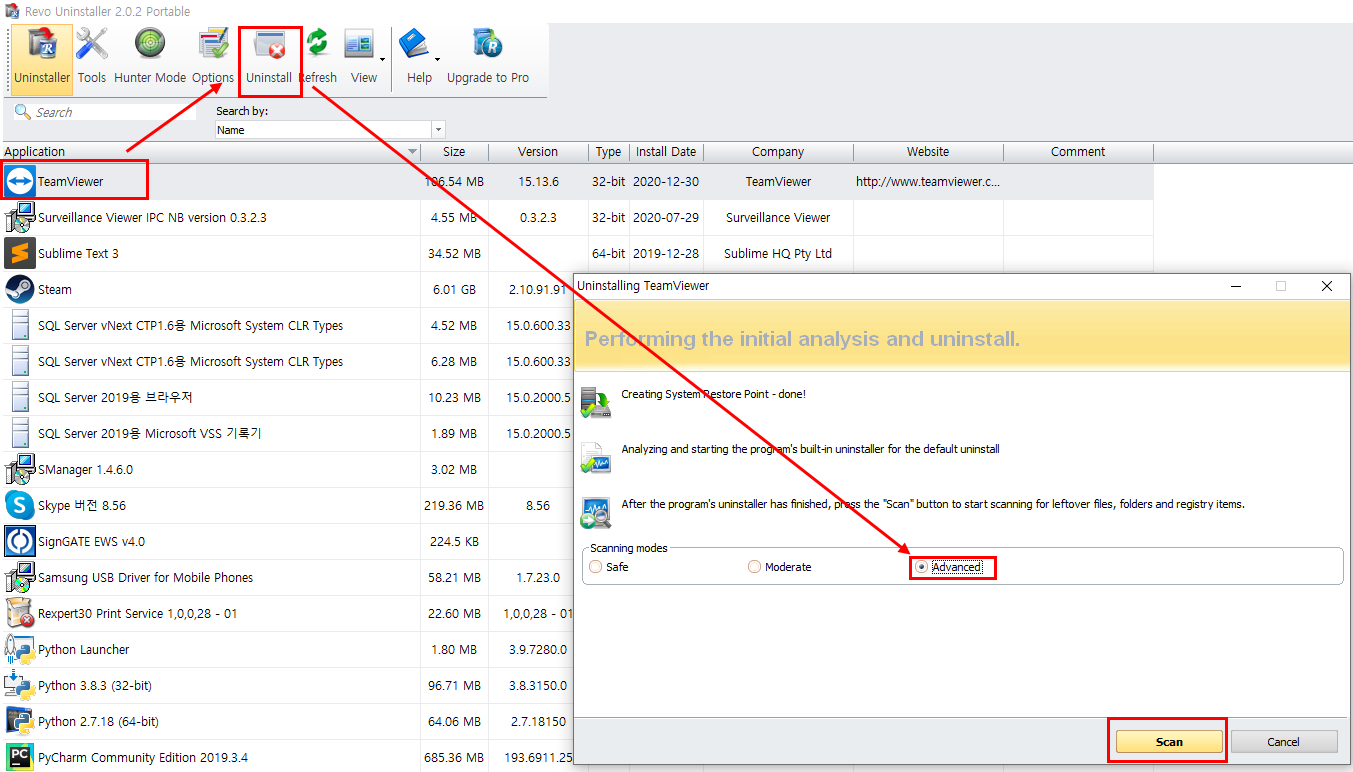
Task: Select the TeamViewer app icon
Action: (x=20, y=181)
